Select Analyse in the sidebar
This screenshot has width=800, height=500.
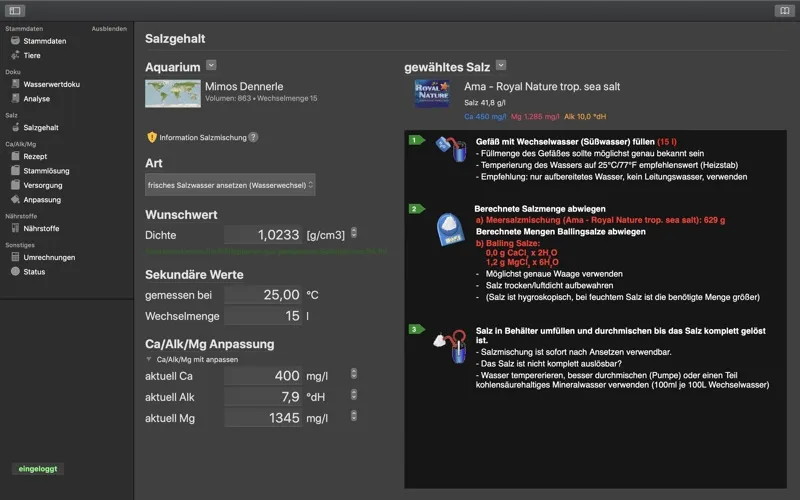[x=37, y=98]
